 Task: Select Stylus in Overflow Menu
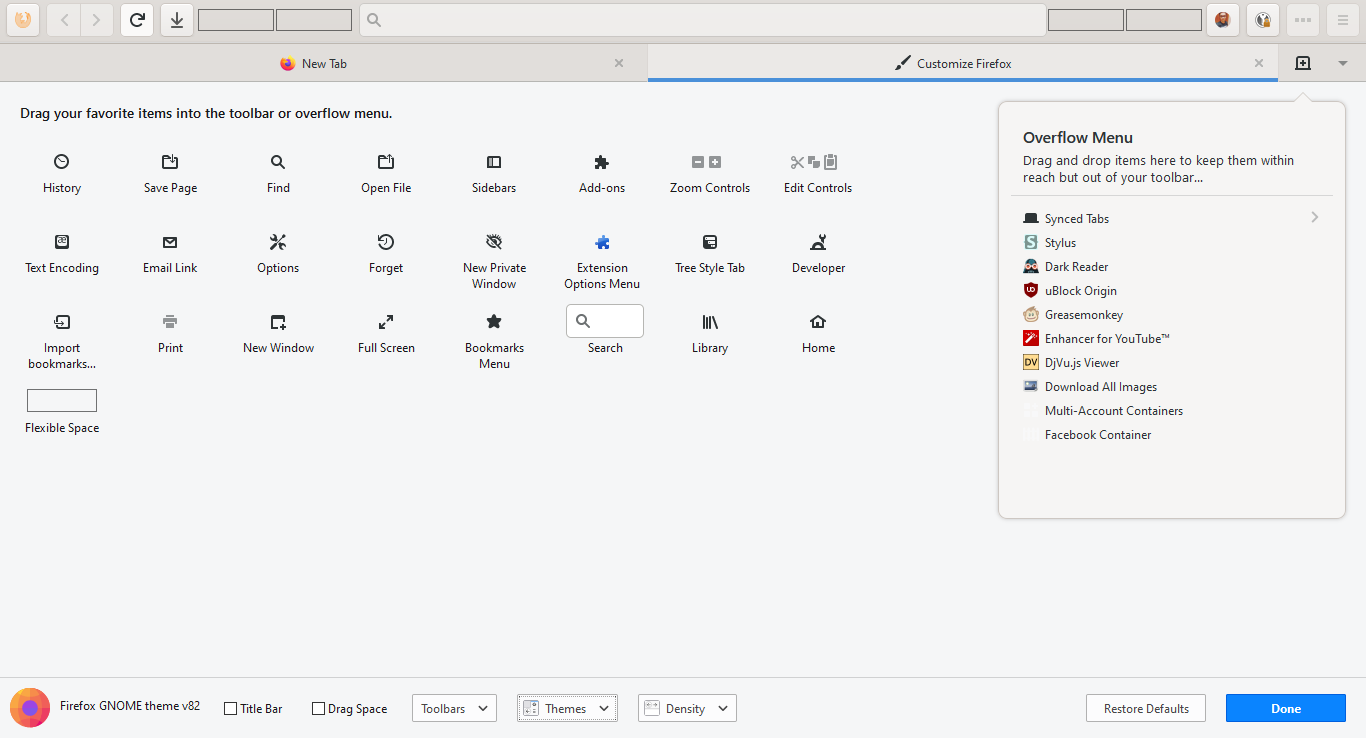(1172, 242)
